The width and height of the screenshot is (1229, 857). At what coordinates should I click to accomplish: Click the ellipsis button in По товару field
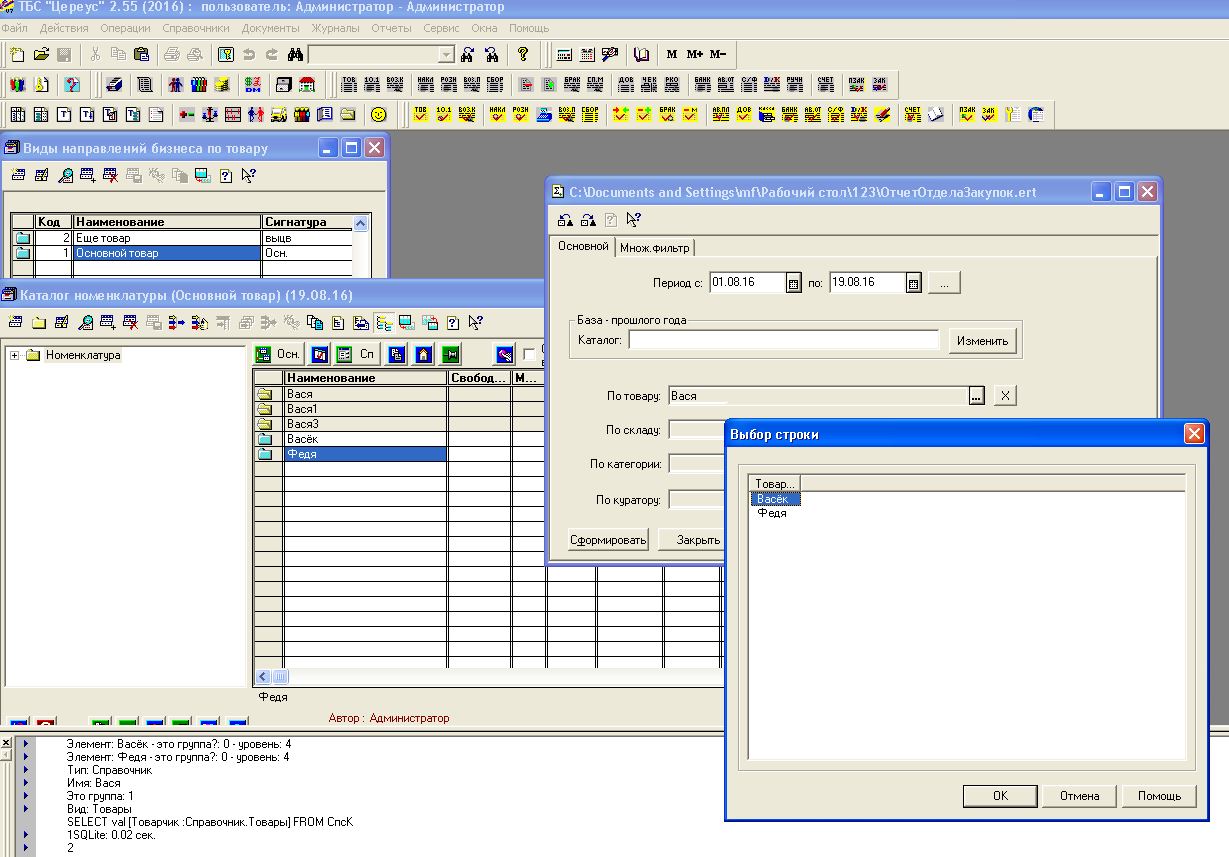point(976,396)
